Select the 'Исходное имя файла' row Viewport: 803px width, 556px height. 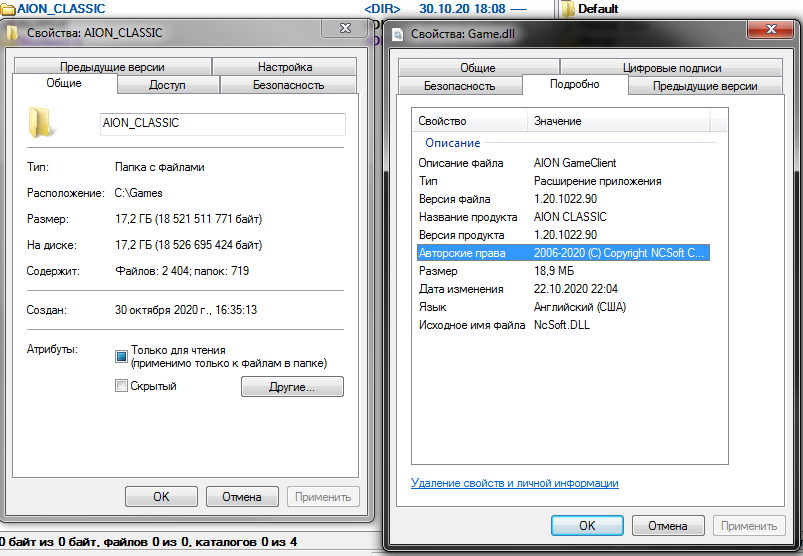pos(563,325)
